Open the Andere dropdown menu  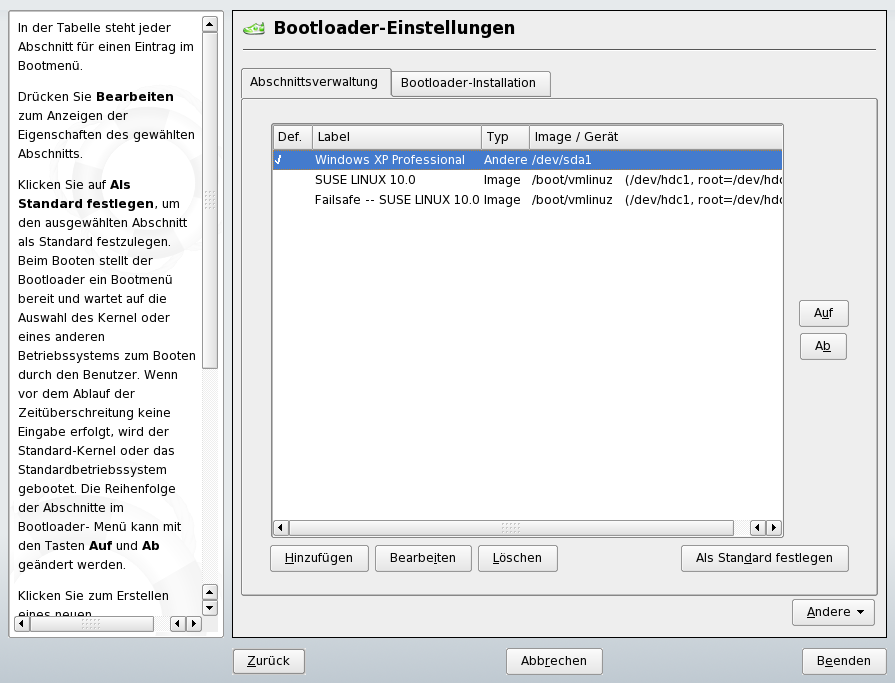pyautogui.click(x=832, y=612)
